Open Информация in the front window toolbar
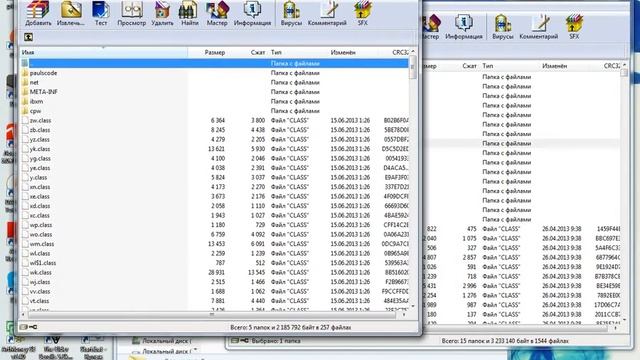 (252, 10)
